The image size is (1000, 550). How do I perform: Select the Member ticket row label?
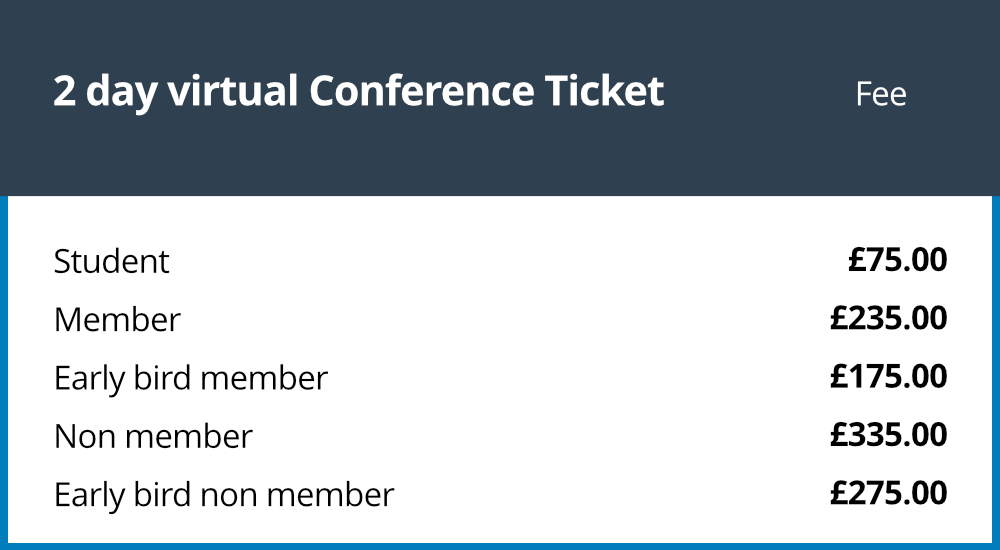pyautogui.click(x=117, y=320)
